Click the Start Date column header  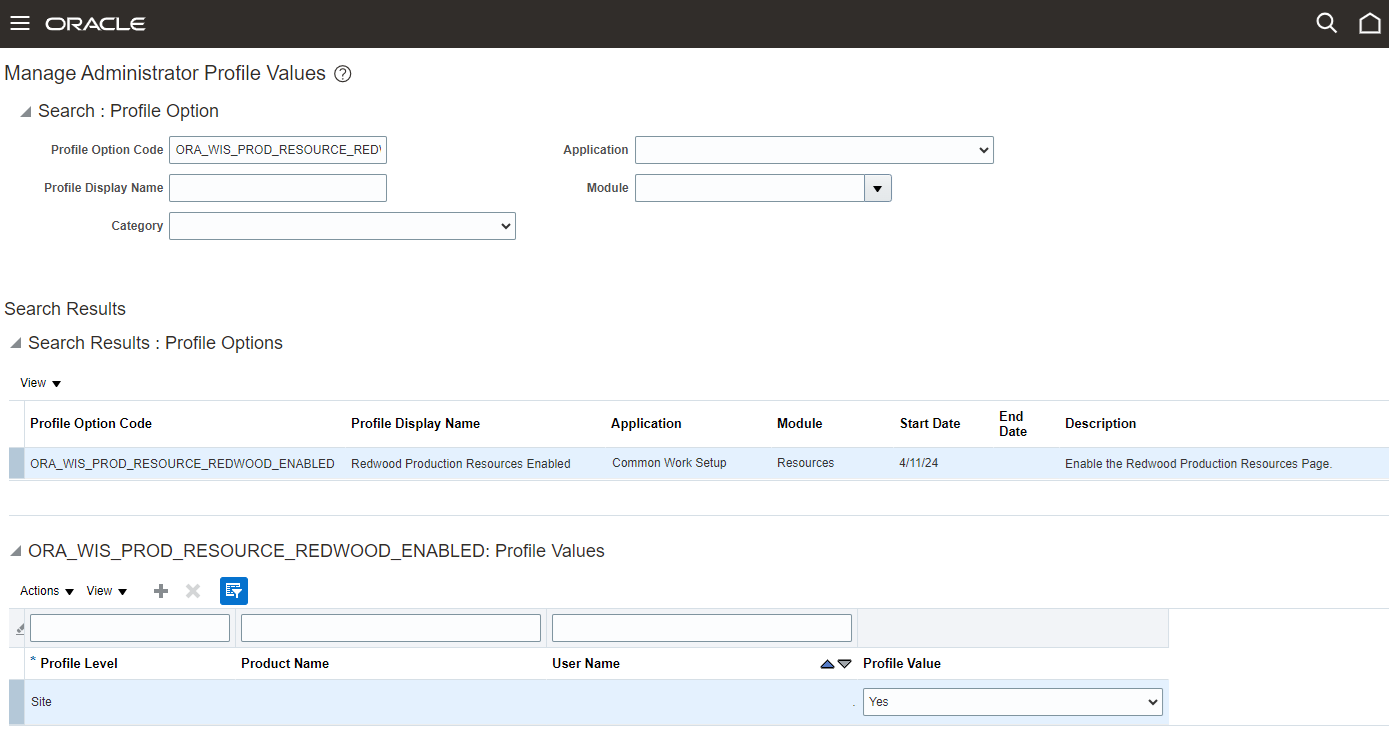(x=930, y=424)
